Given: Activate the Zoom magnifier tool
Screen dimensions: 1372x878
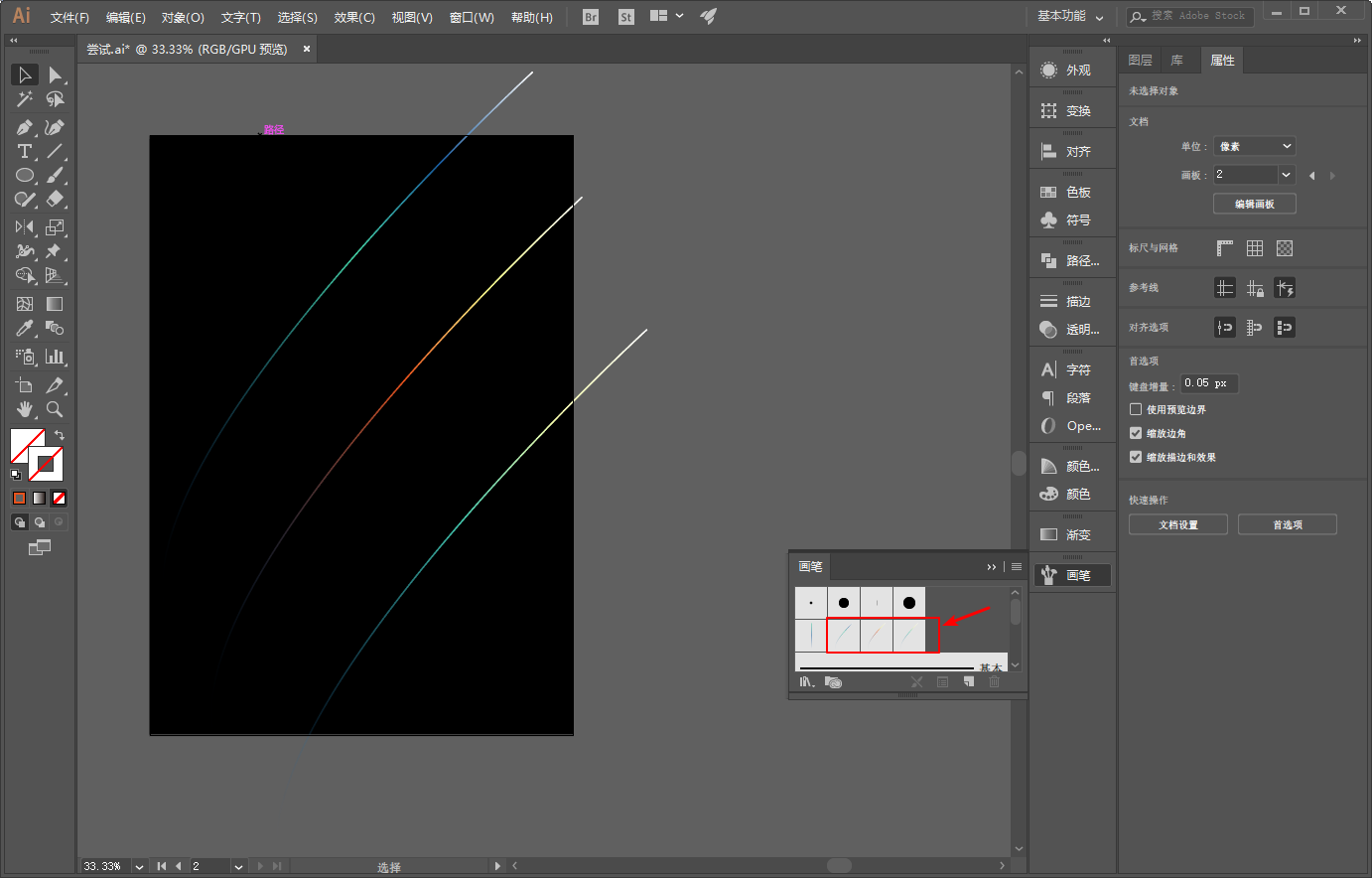Looking at the screenshot, I should [55, 409].
